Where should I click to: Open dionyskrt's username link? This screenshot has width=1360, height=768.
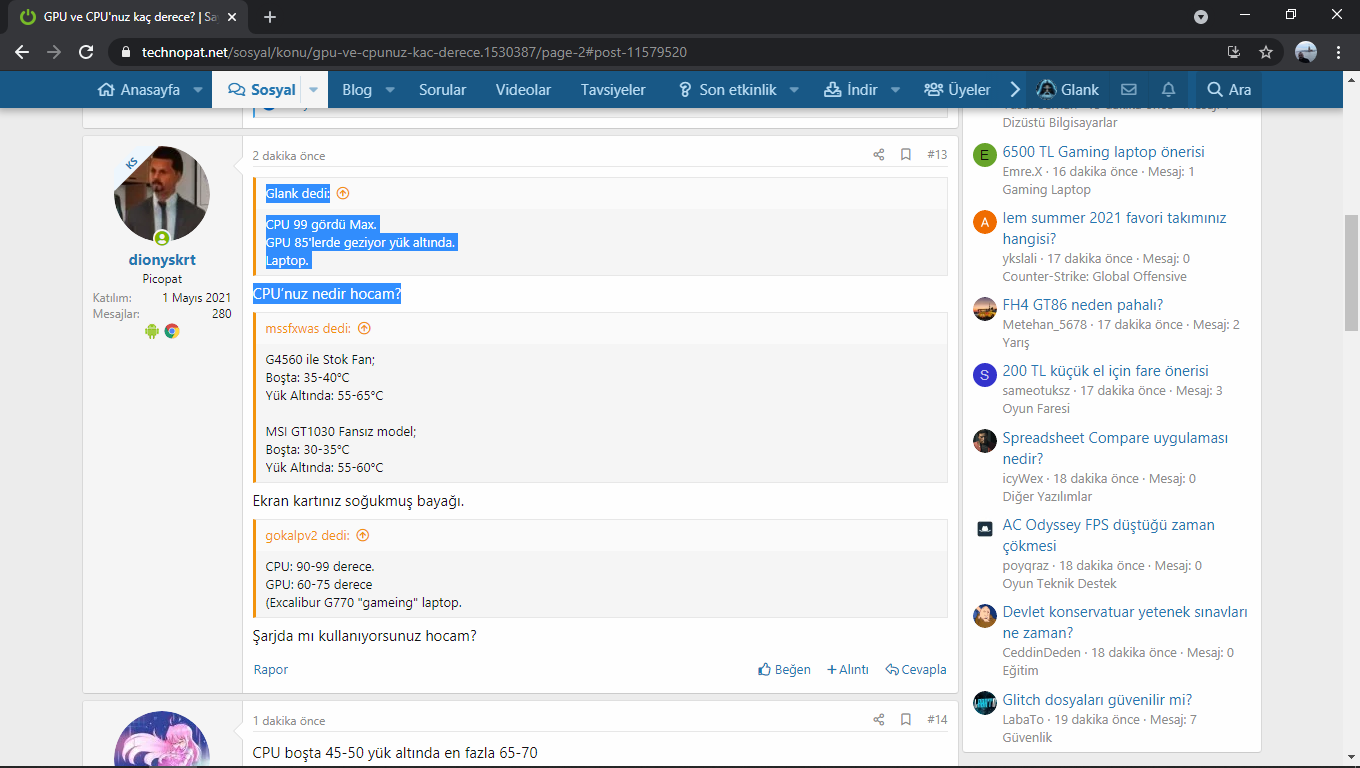coord(162,260)
